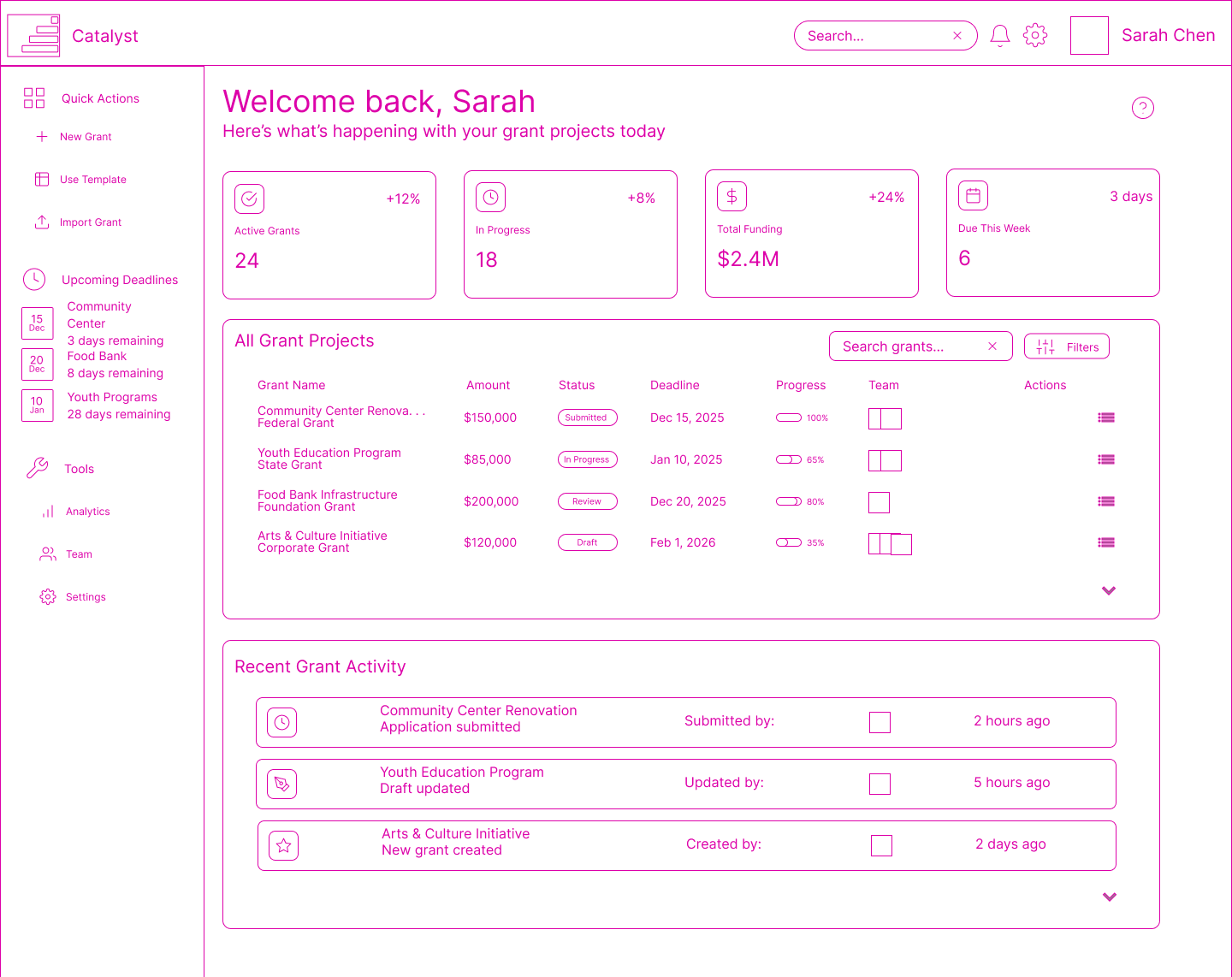This screenshot has width=1232, height=977.
Task: Open the notifications bell
Action: [x=1000, y=36]
